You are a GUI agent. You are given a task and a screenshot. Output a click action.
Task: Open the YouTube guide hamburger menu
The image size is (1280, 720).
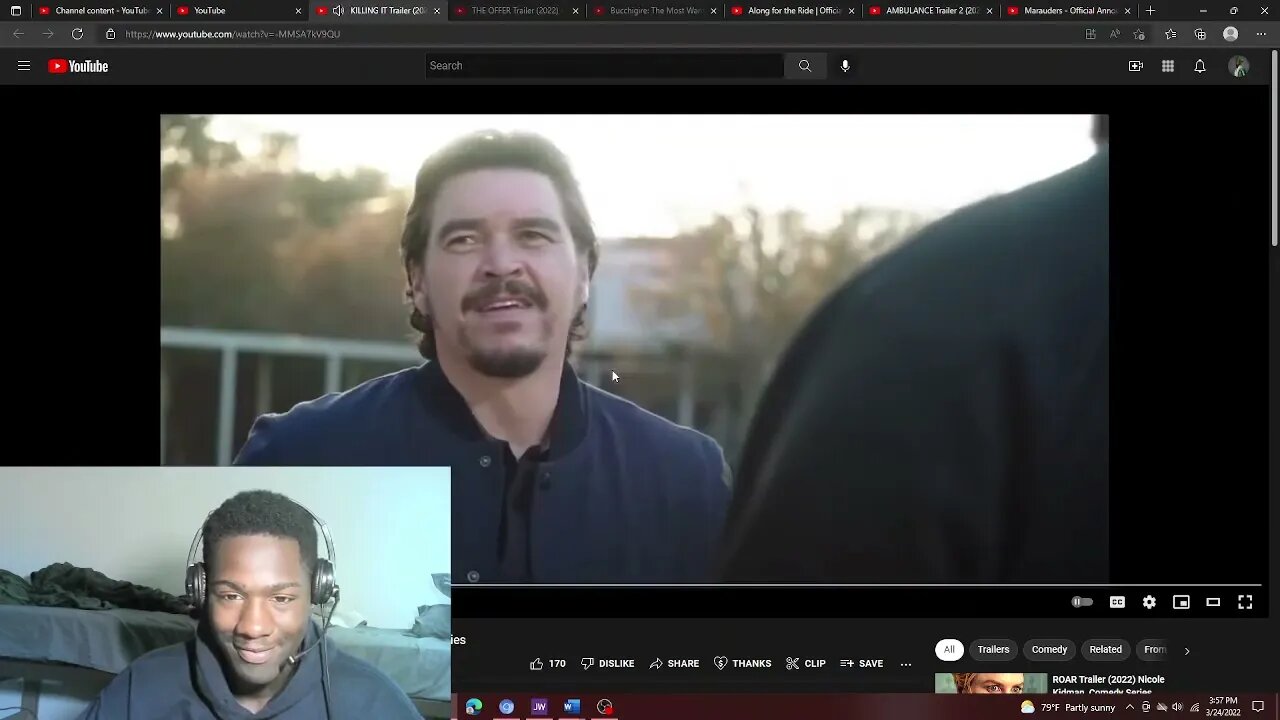(24, 66)
